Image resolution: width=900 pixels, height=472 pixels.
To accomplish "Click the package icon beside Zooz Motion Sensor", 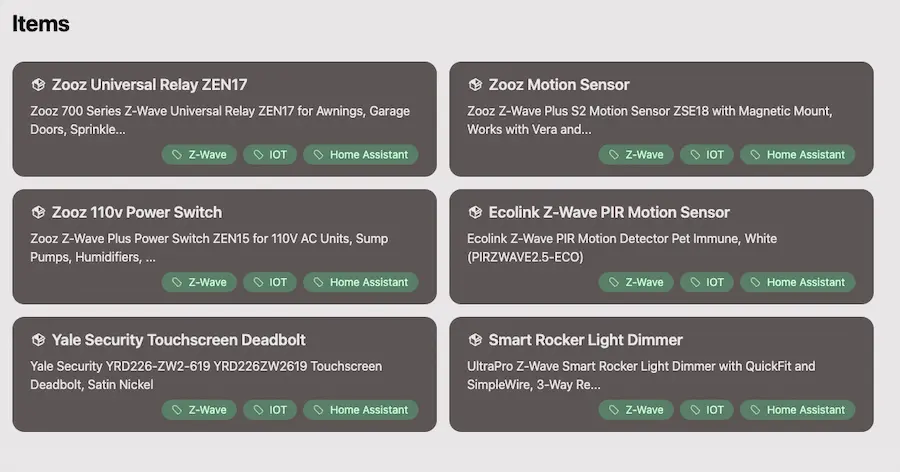I will point(475,85).
